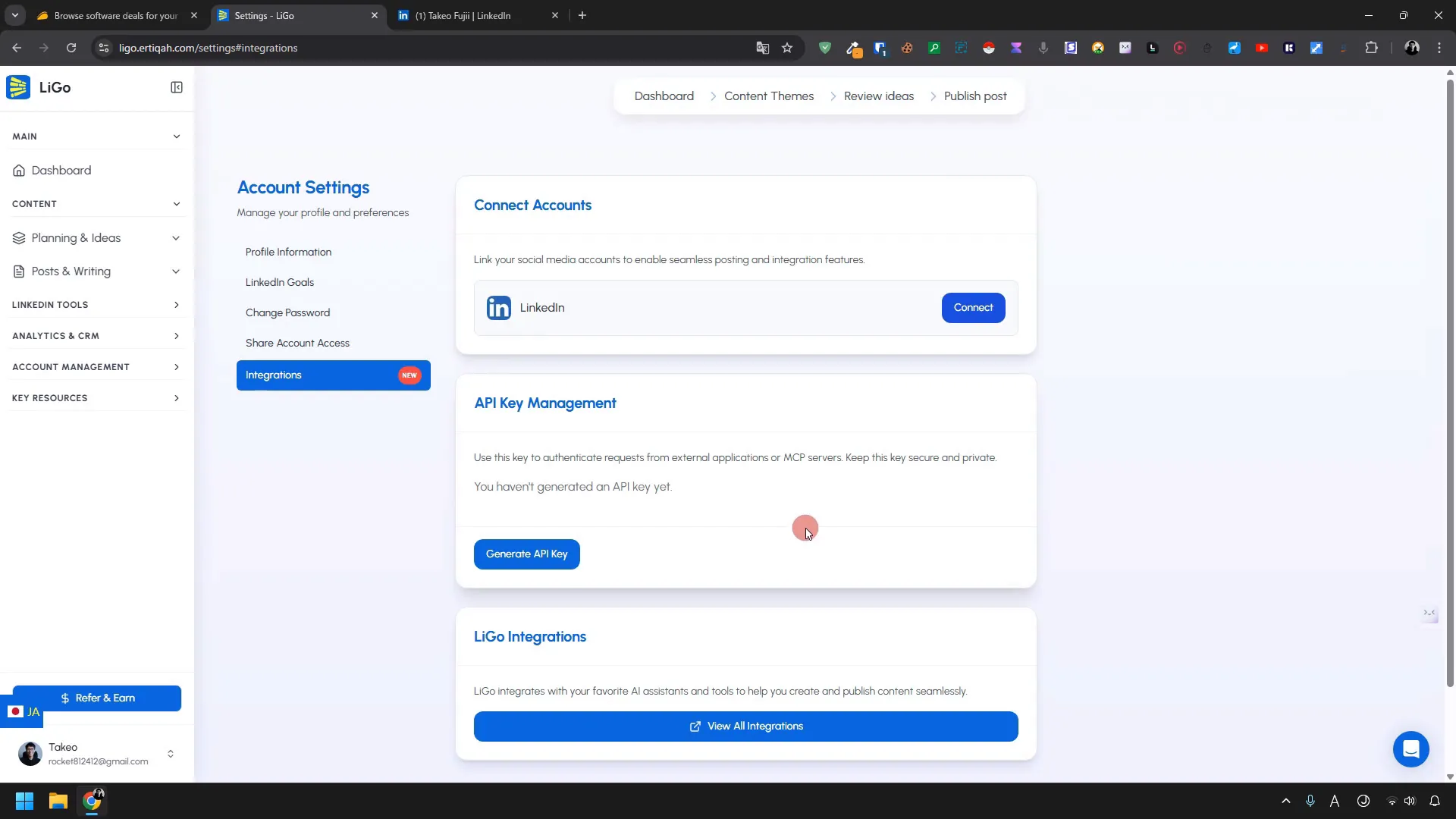Expand the ANALYTICS & CRM section
This screenshot has height=819, width=1456.
[x=96, y=336]
